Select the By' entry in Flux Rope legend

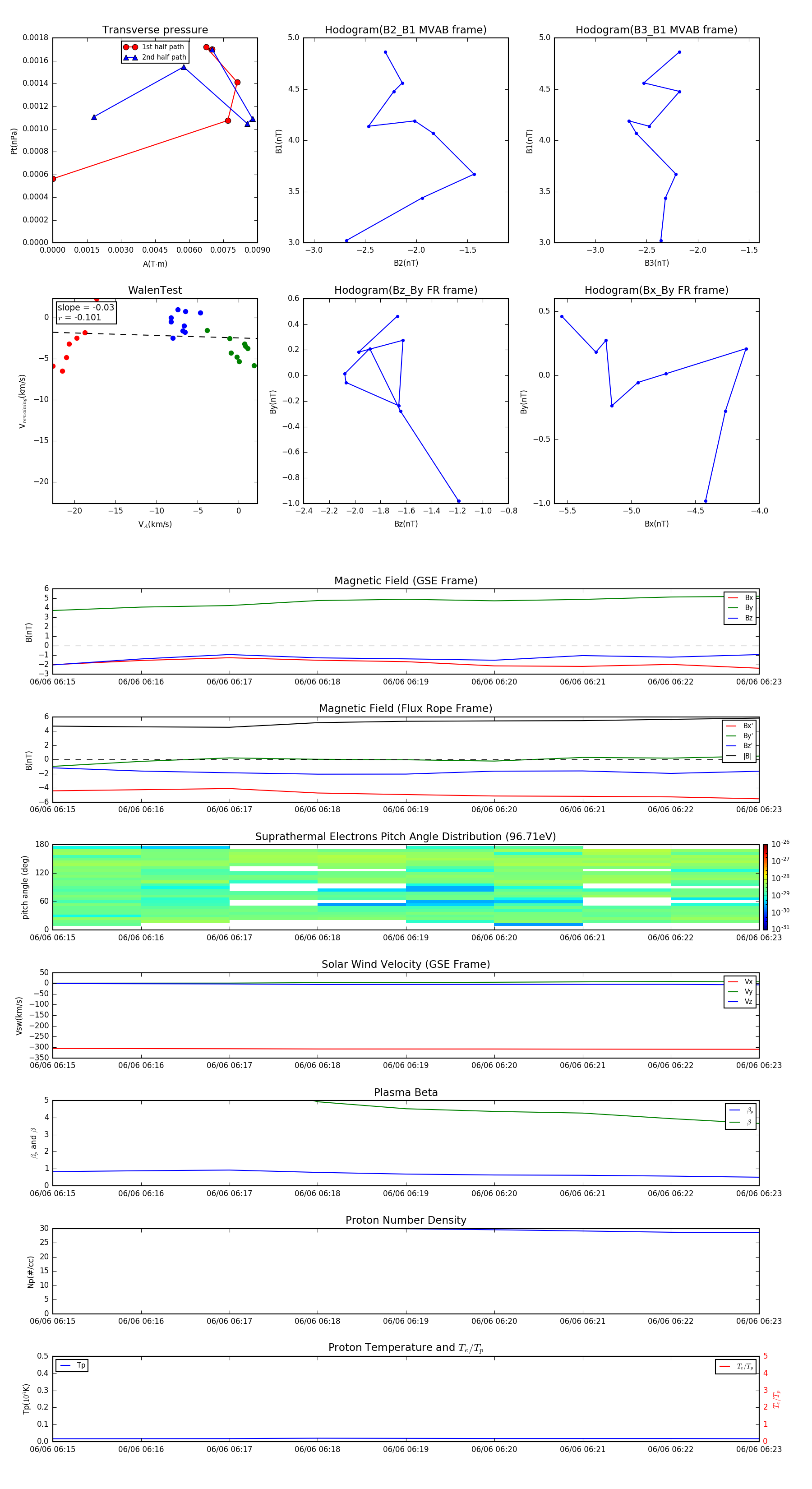(740, 736)
